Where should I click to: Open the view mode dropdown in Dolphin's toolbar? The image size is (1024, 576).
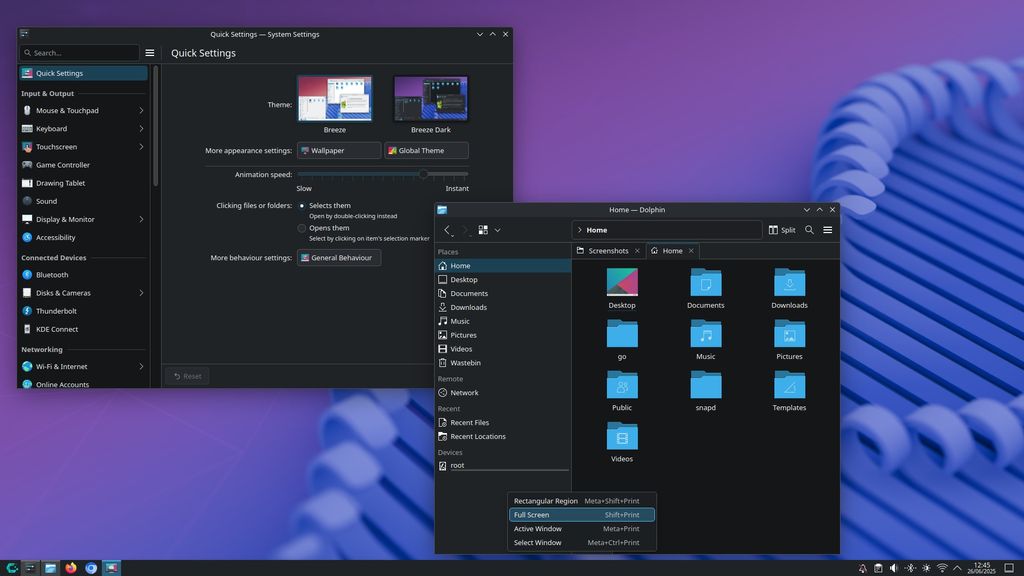(497, 229)
